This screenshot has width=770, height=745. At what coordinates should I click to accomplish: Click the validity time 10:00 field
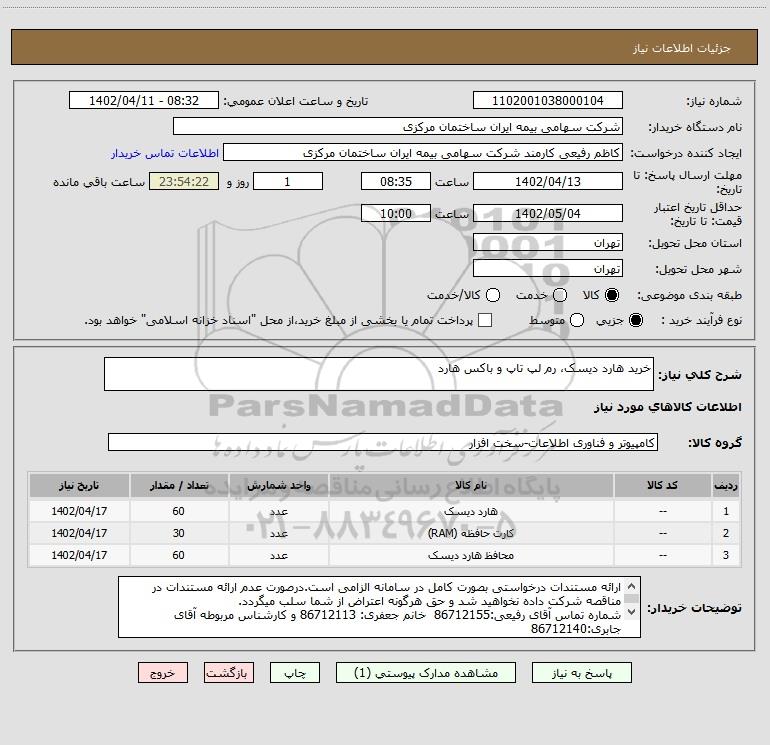(x=396, y=213)
